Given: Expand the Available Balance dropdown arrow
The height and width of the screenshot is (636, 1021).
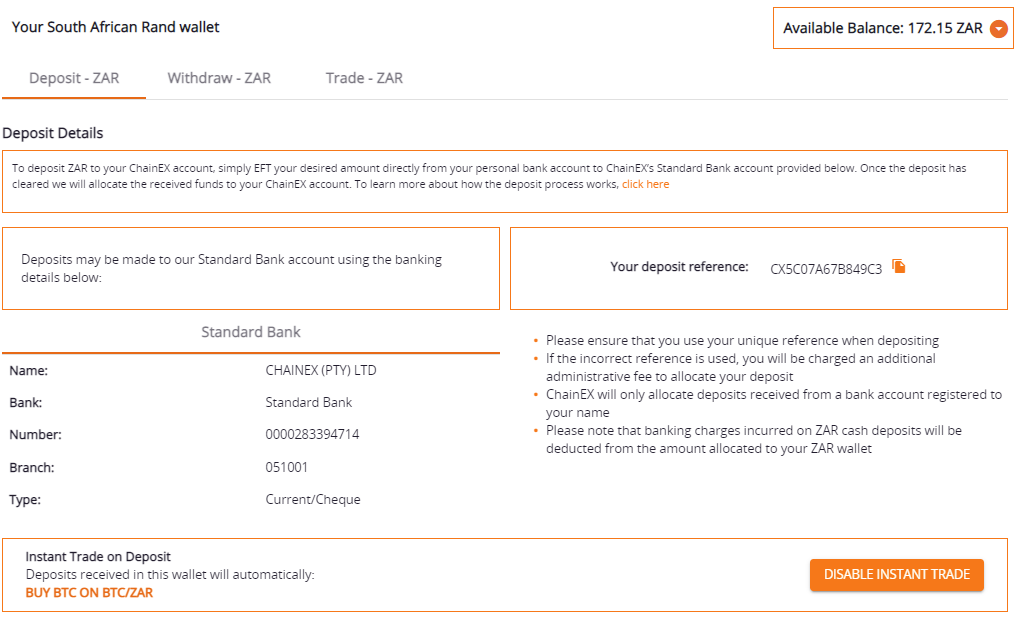Looking at the screenshot, I should 998,29.
